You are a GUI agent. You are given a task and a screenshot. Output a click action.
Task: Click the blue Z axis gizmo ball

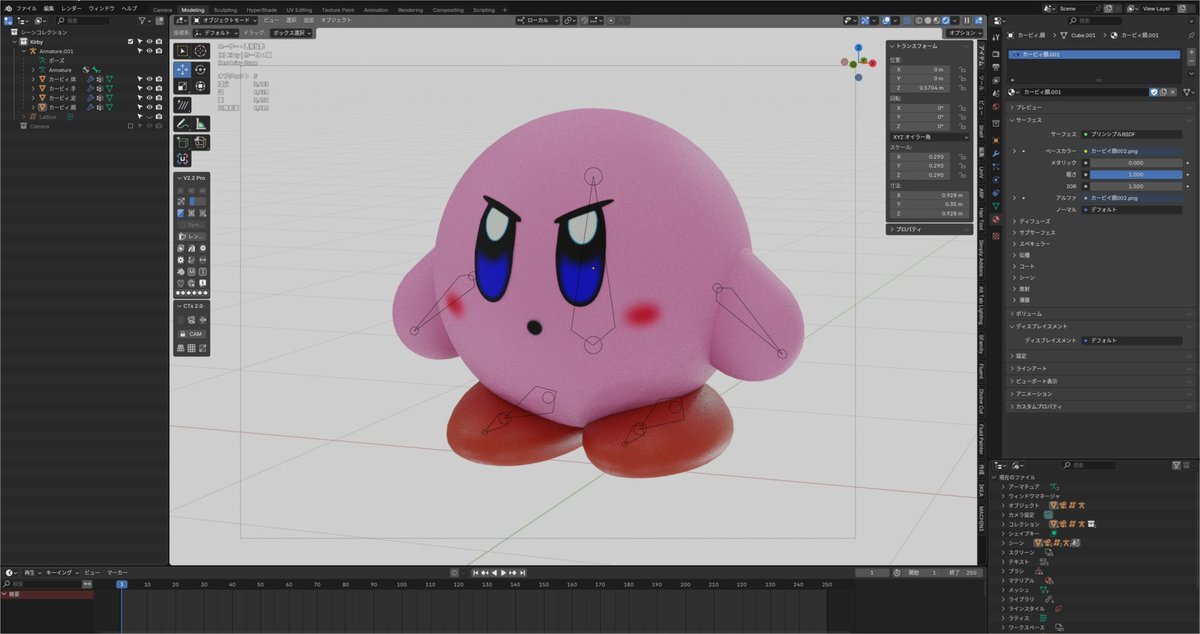pos(857,48)
